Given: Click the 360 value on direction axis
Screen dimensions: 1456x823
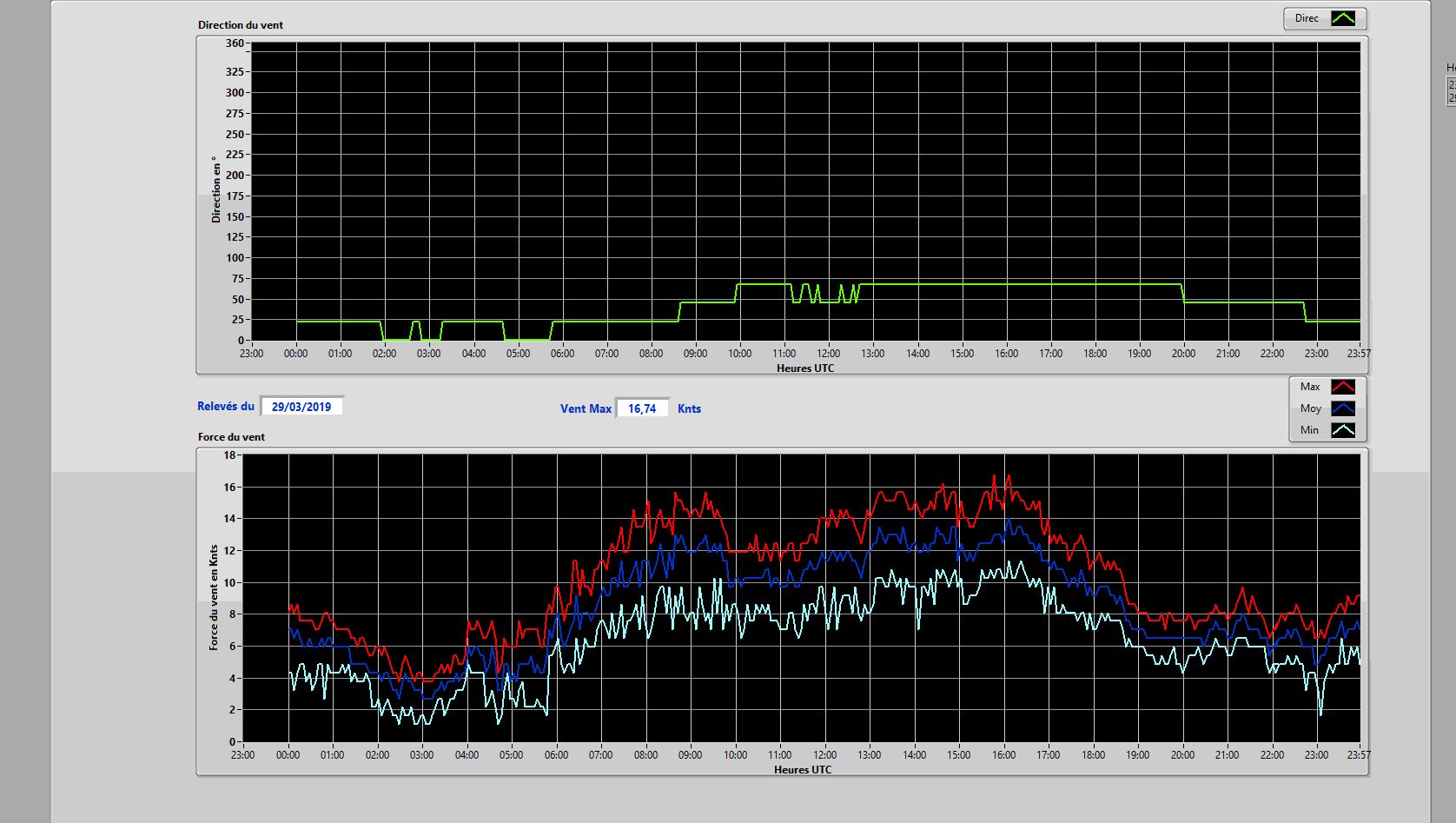Looking at the screenshot, I should tap(235, 43).
